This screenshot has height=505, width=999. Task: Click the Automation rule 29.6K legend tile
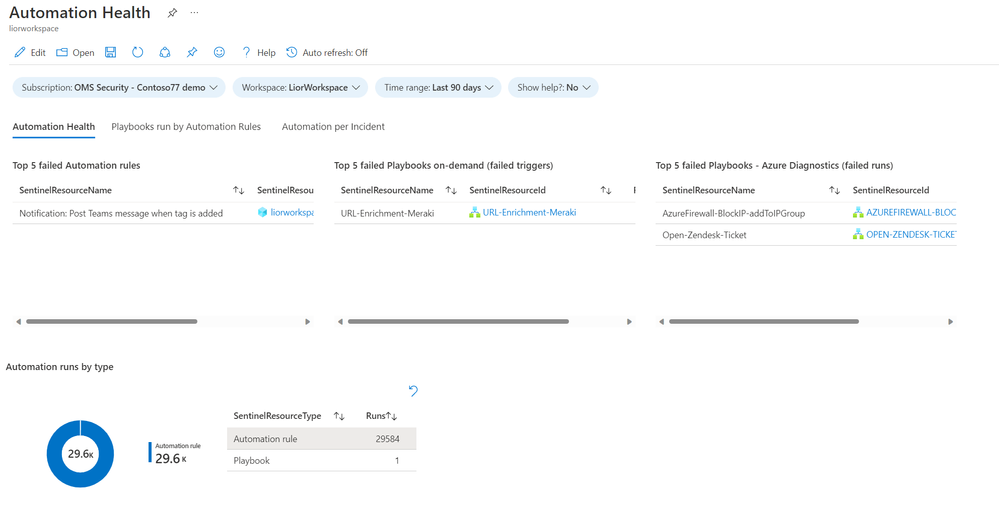point(175,453)
